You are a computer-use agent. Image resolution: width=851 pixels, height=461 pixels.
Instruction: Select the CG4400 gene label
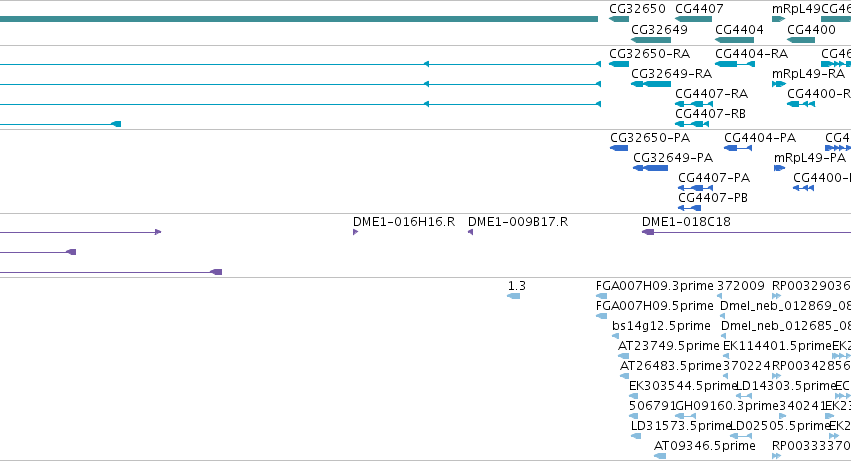811,29
